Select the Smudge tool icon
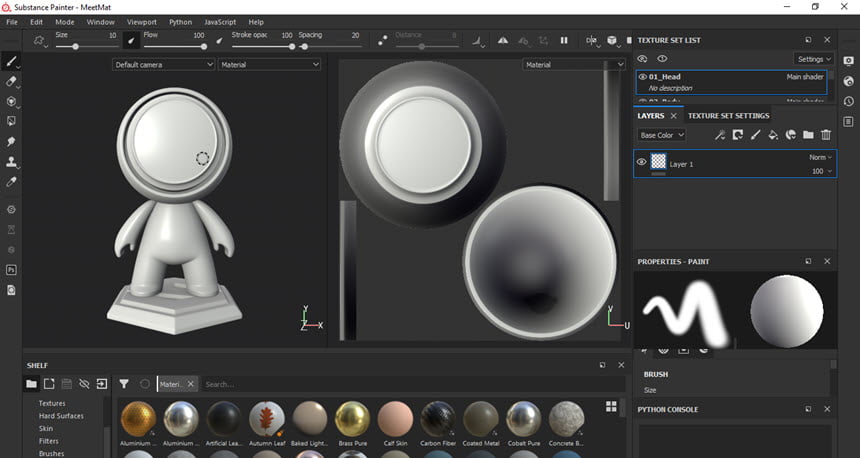 11,142
